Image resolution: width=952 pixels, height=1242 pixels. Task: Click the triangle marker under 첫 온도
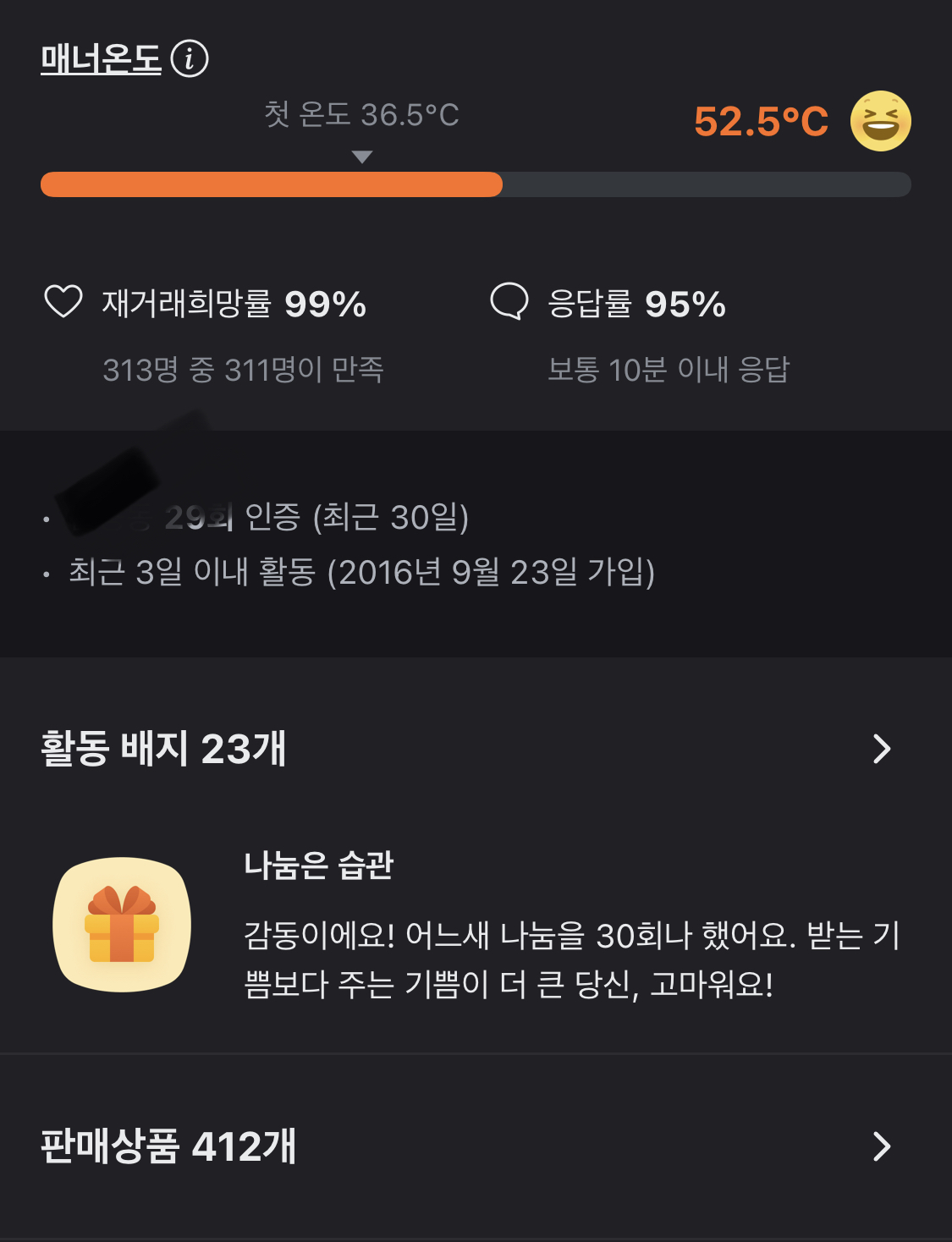[x=362, y=157]
